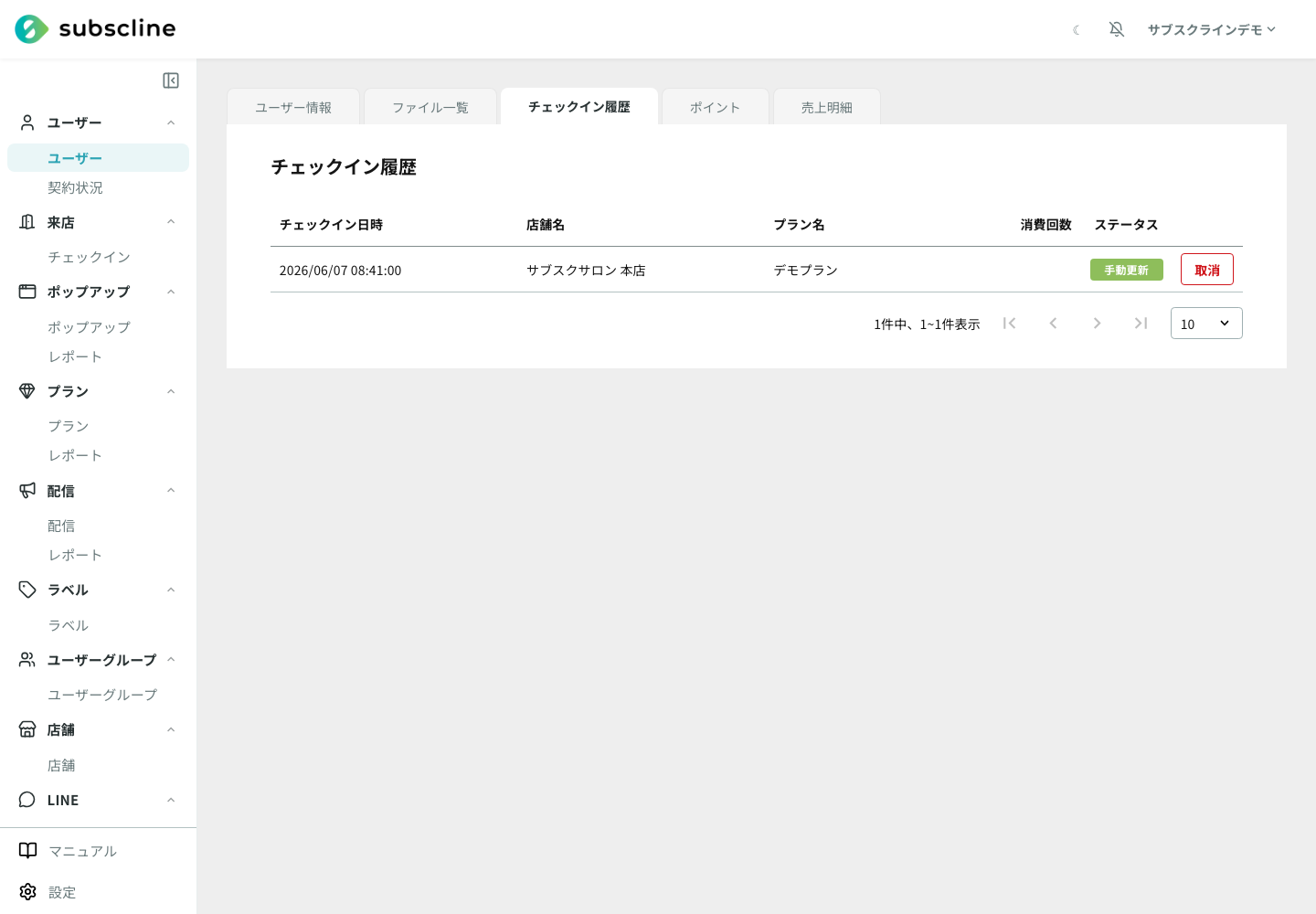Click the subscline logo
This screenshot has height=914, width=1316.
[x=95, y=29]
